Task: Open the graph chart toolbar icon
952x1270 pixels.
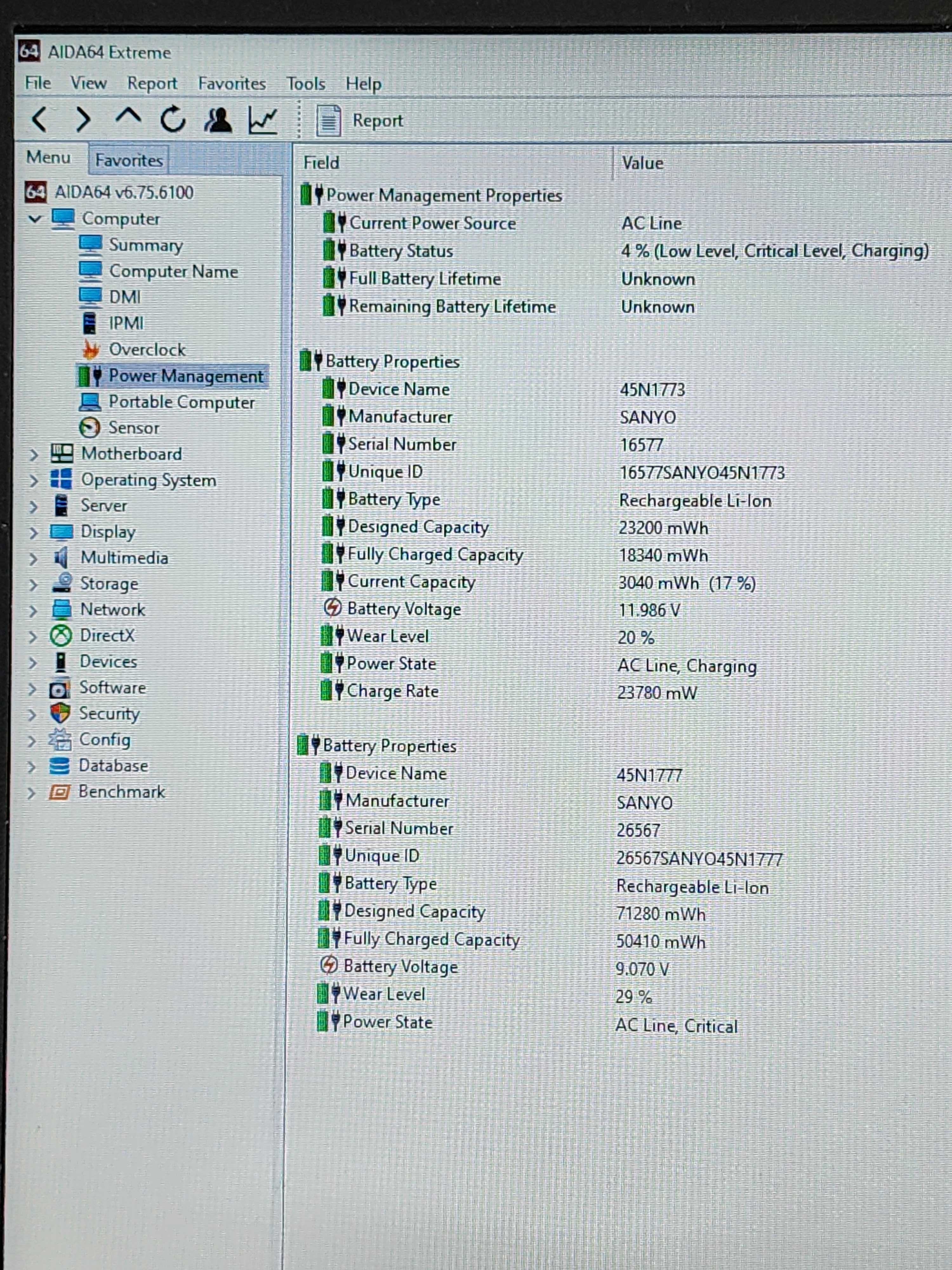Action: click(x=263, y=121)
